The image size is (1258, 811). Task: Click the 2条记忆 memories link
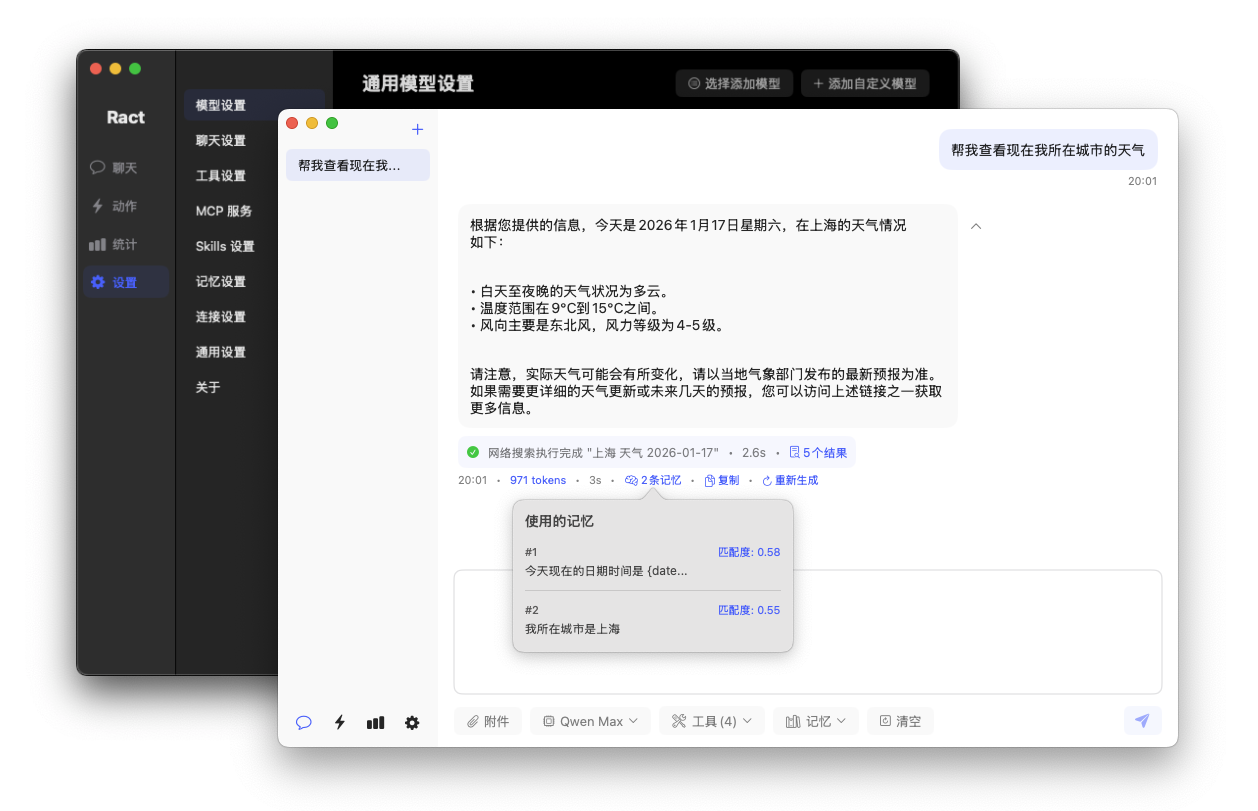pos(653,481)
